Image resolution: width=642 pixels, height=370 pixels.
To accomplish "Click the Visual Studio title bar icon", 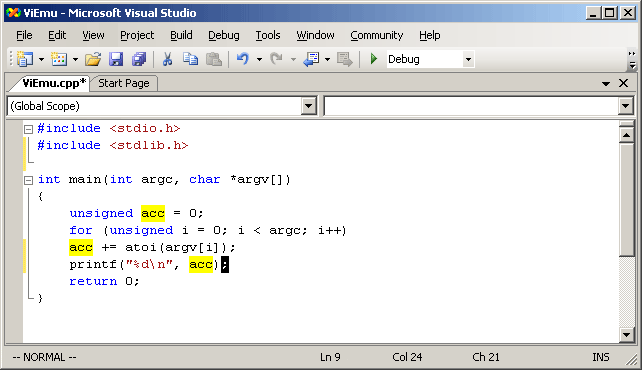I will click(x=13, y=13).
